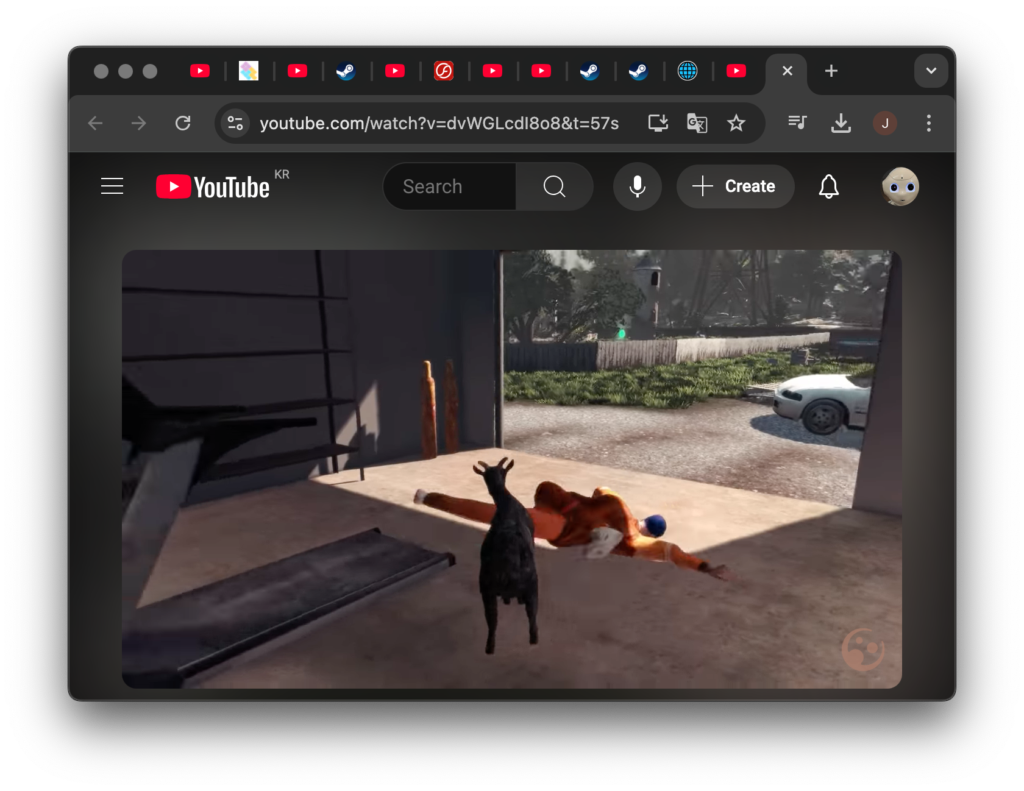Open the YouTube account avatar menu
This screenshot has width=1024, height=791.
900,187
